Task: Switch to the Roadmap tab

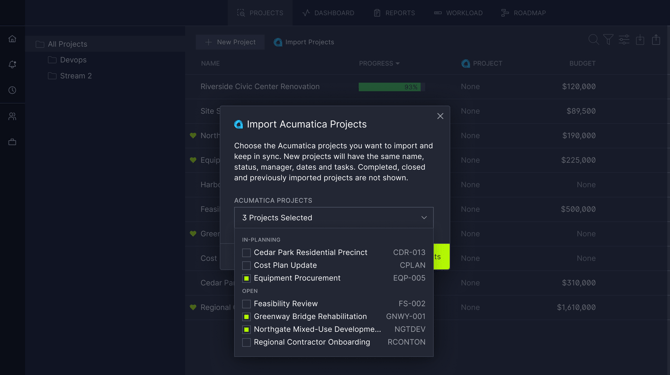Action: click(x=523, y=13)
